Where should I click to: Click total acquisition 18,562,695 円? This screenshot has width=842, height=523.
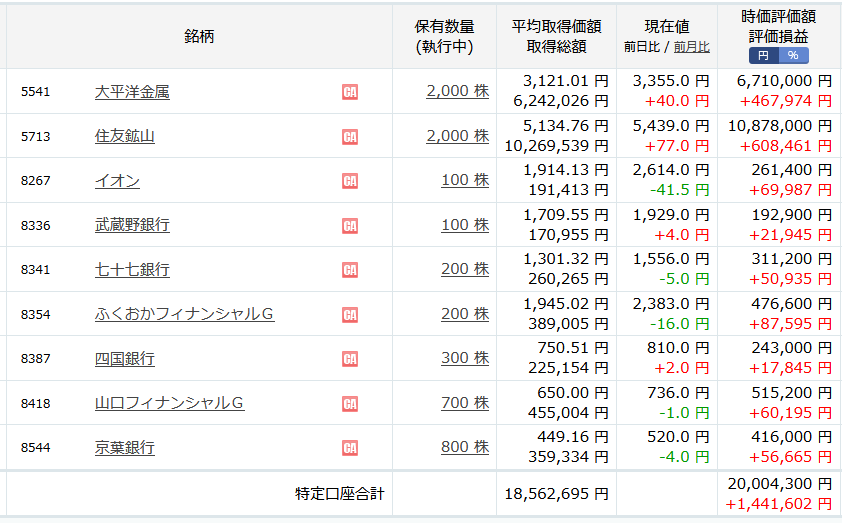(556, 494)
